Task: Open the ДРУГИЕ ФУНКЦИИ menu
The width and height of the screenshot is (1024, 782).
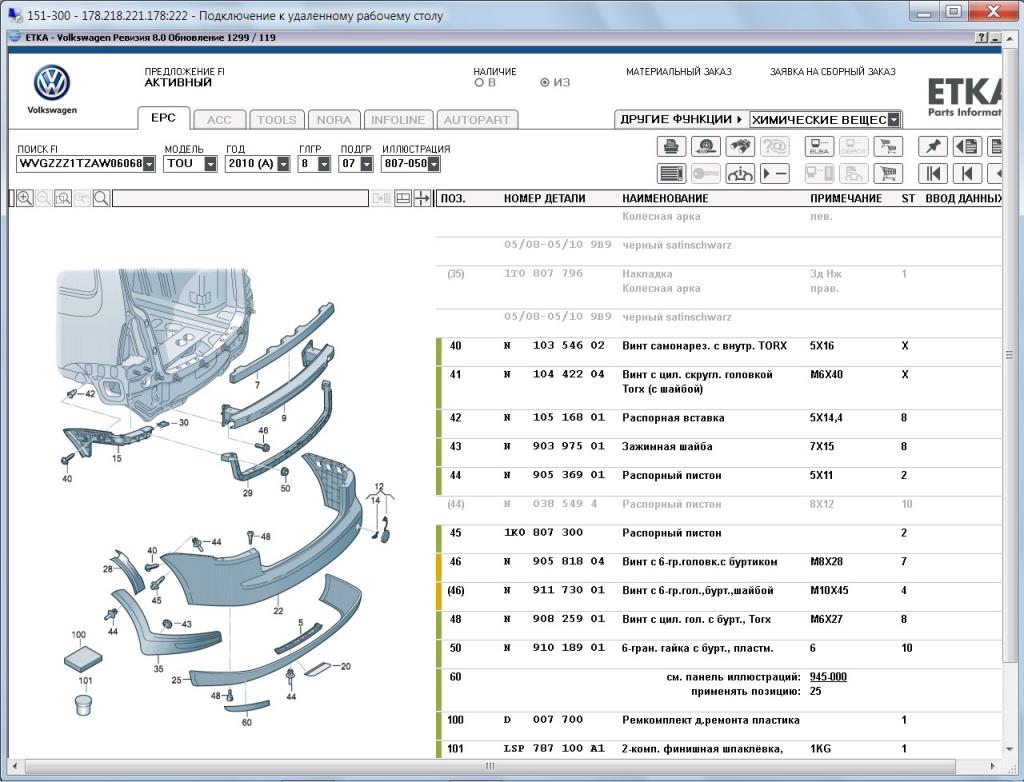Action: (x=681, y=119)
